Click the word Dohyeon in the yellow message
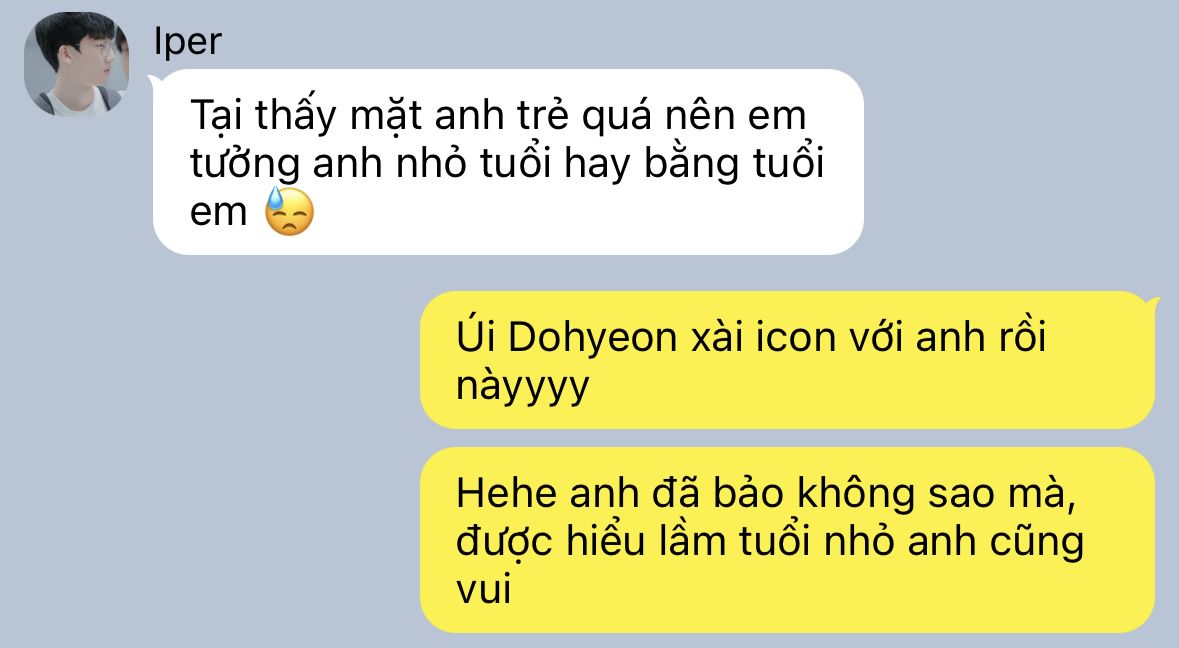1179x648 pixels. [593, 337]
